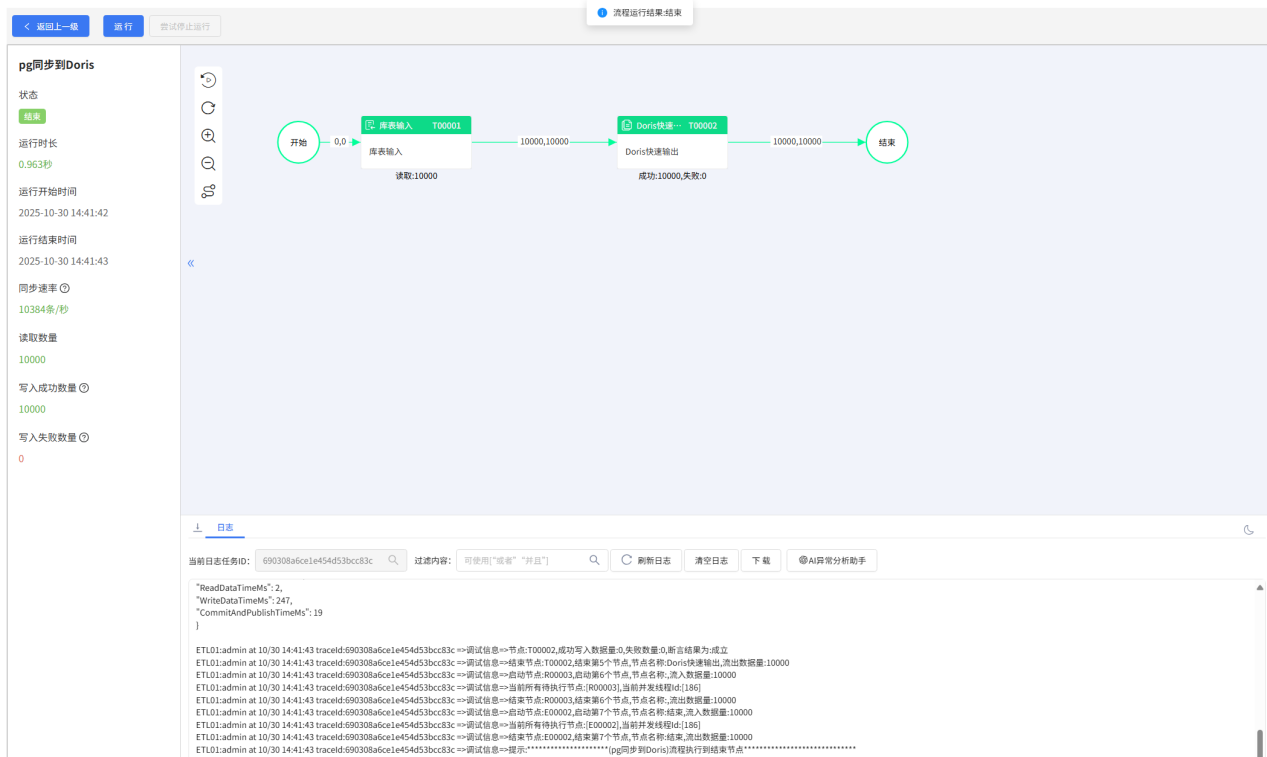Zoom out on the flow canvas
Image resolution: width=1267 pixels, height=757 pixels.
[x=208, y=164]
